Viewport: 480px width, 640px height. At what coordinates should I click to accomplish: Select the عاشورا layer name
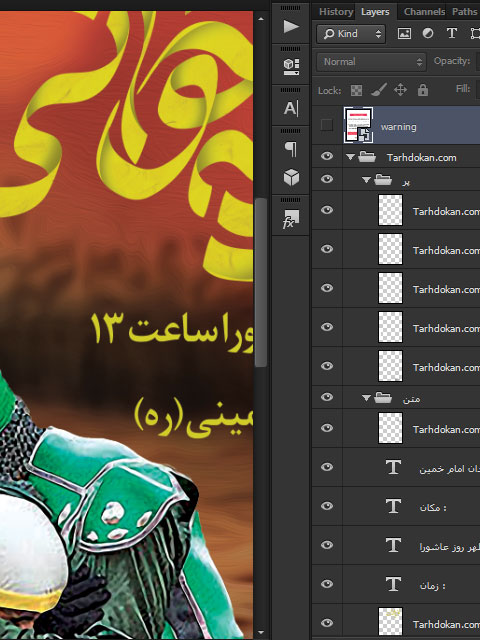tap(449, 547)
